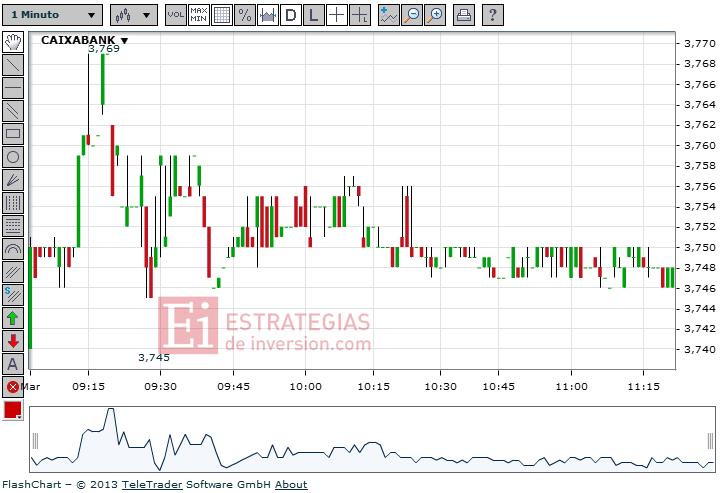The height and width of the screenshot is (493, 721).
Task: Click the 3,769 high price label
Action: [x=103, y=49]
